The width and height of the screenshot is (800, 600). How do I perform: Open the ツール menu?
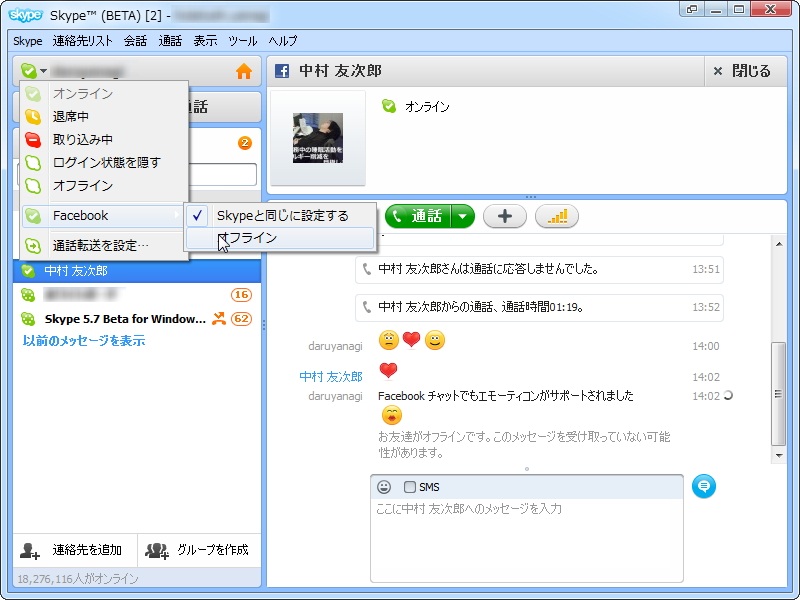(x=242, y=41)
